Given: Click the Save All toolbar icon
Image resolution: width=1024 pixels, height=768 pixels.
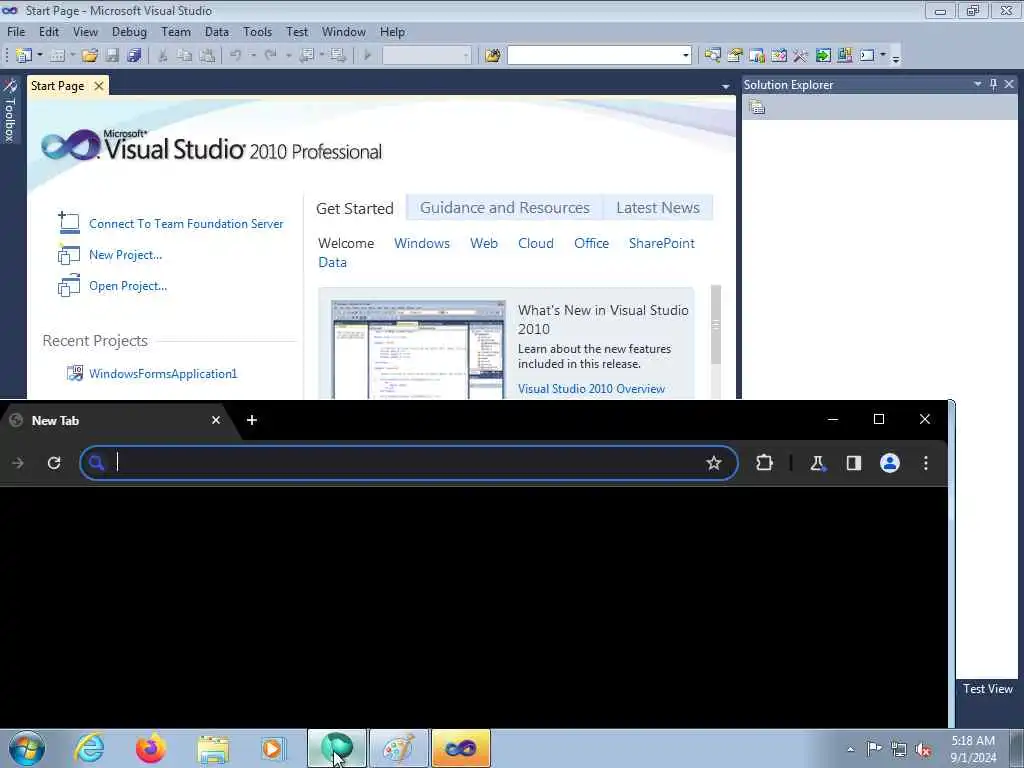Looking at the screenshot, I should tap(135, 56).
